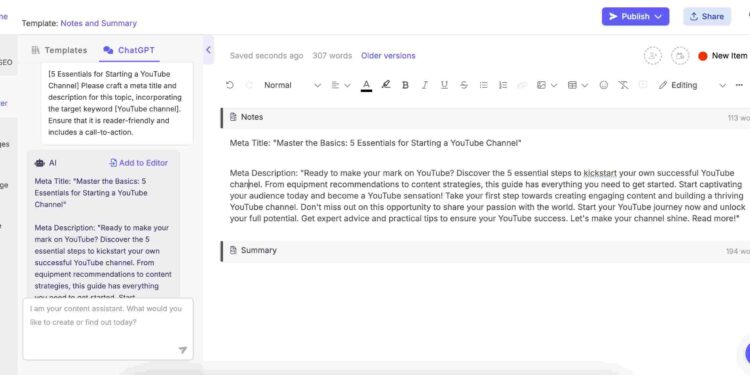
Task: Toggle underline formatting
Action: (x=444, y=85)
